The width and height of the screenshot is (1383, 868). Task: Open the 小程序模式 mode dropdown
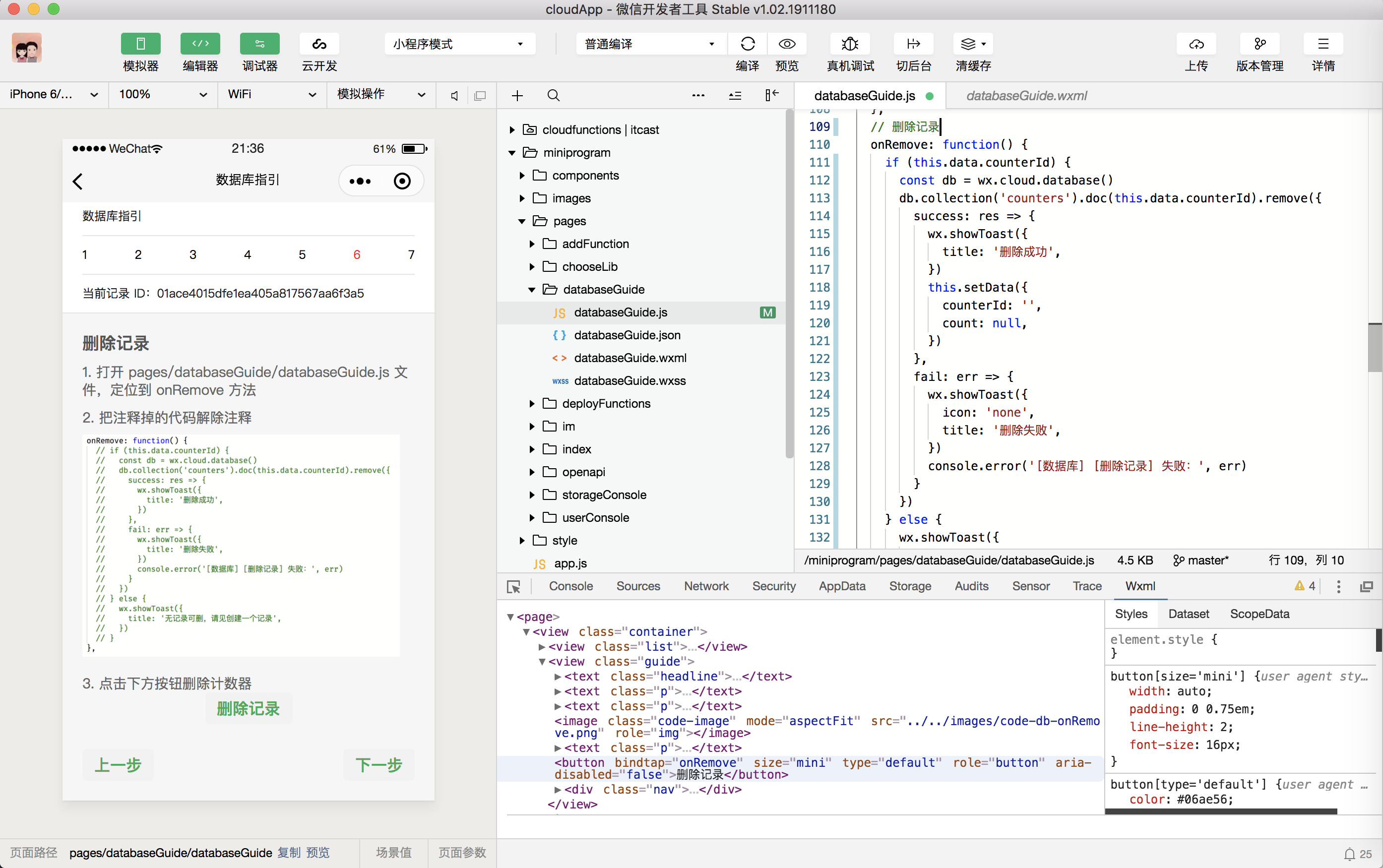pos(459,44)
